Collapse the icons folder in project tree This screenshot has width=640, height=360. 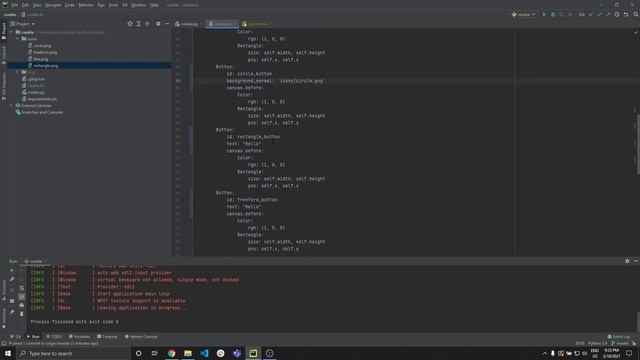18,39
